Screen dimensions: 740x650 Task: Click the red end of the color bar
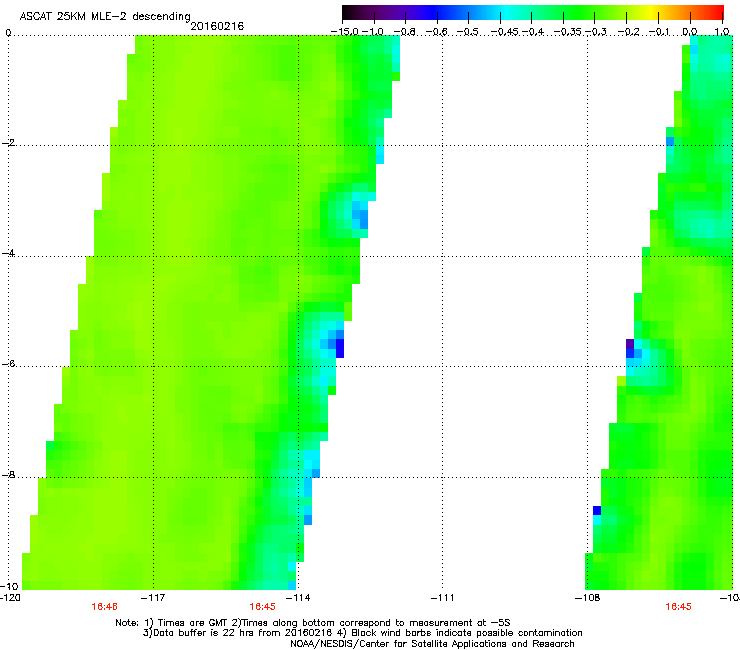click(x=717, y=12)
